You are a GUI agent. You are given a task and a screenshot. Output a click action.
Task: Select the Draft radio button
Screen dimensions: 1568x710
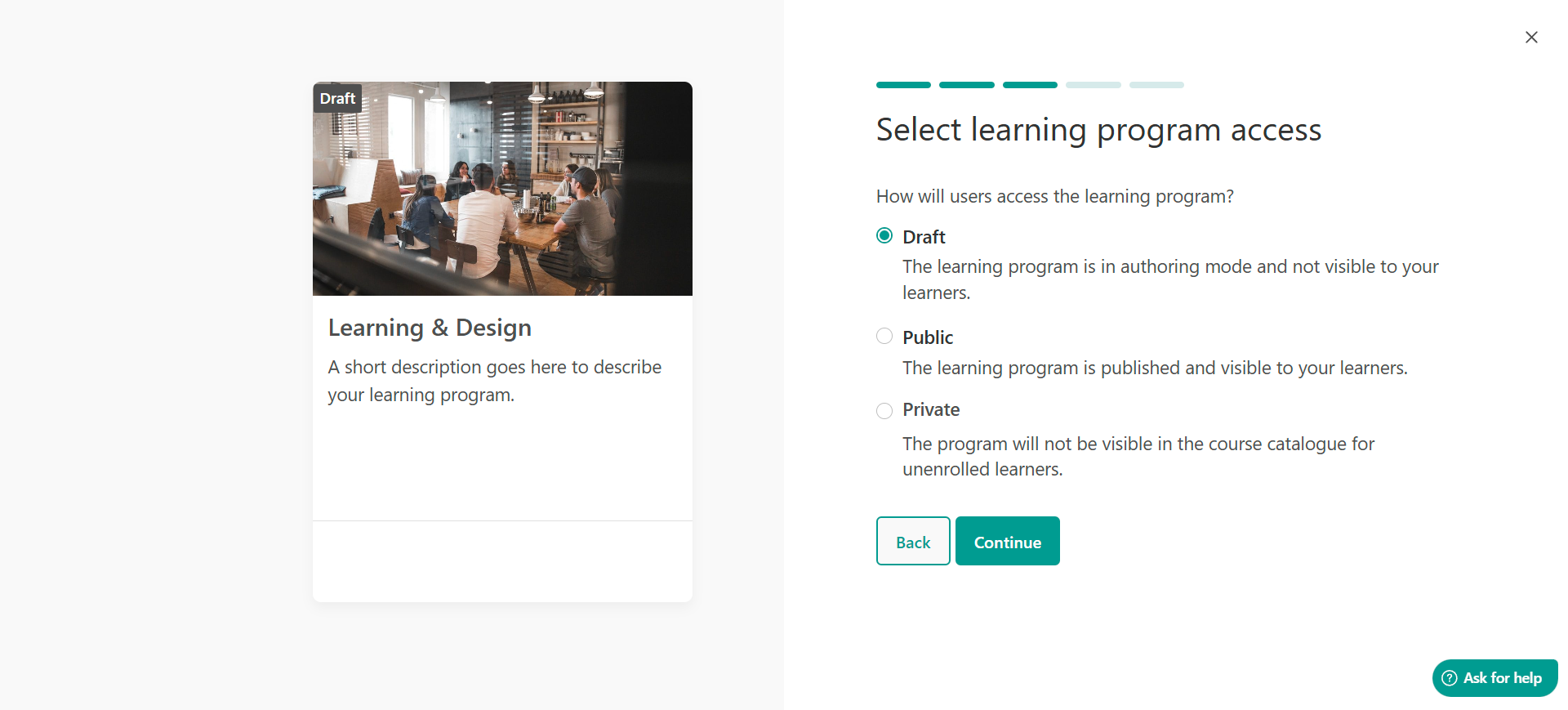(884, 235)
